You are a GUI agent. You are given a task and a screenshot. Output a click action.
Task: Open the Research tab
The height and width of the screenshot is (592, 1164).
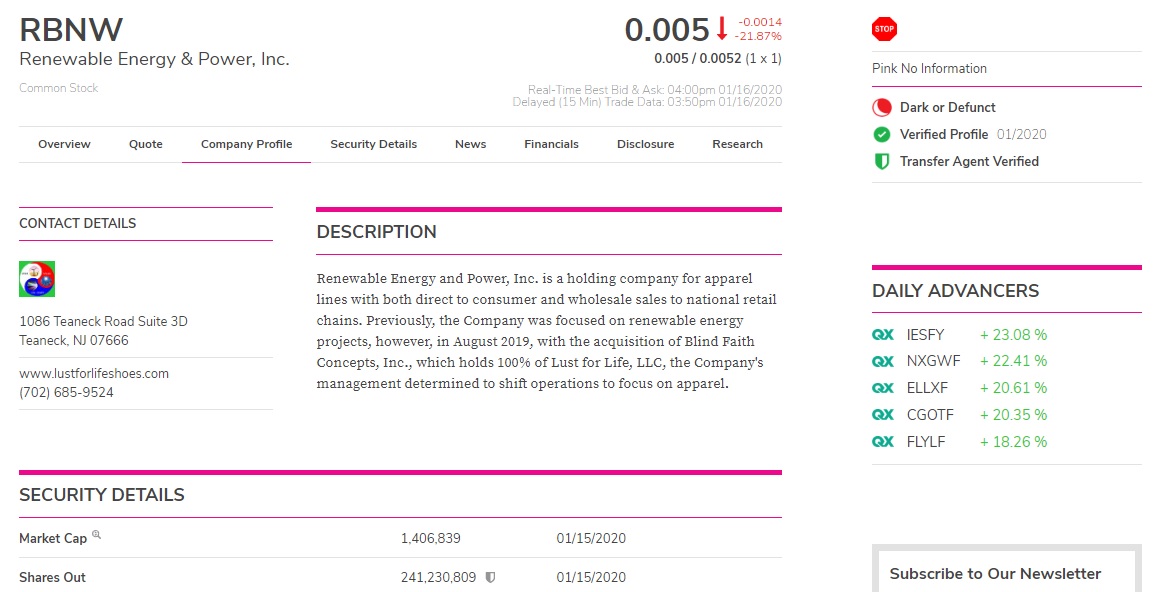(737, 144)
